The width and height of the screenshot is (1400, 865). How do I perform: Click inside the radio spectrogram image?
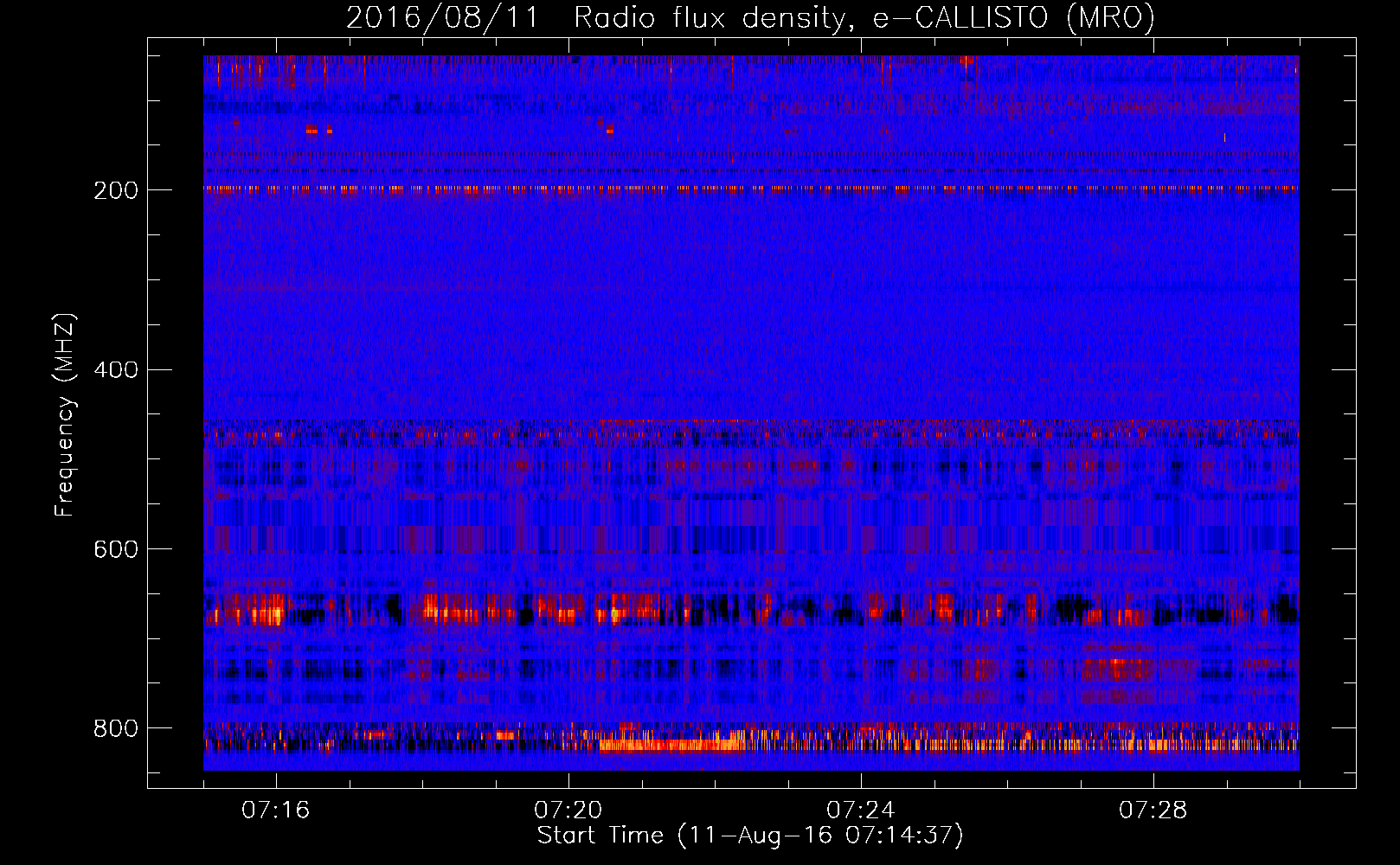pyautogui.click(x=751, y=413)
